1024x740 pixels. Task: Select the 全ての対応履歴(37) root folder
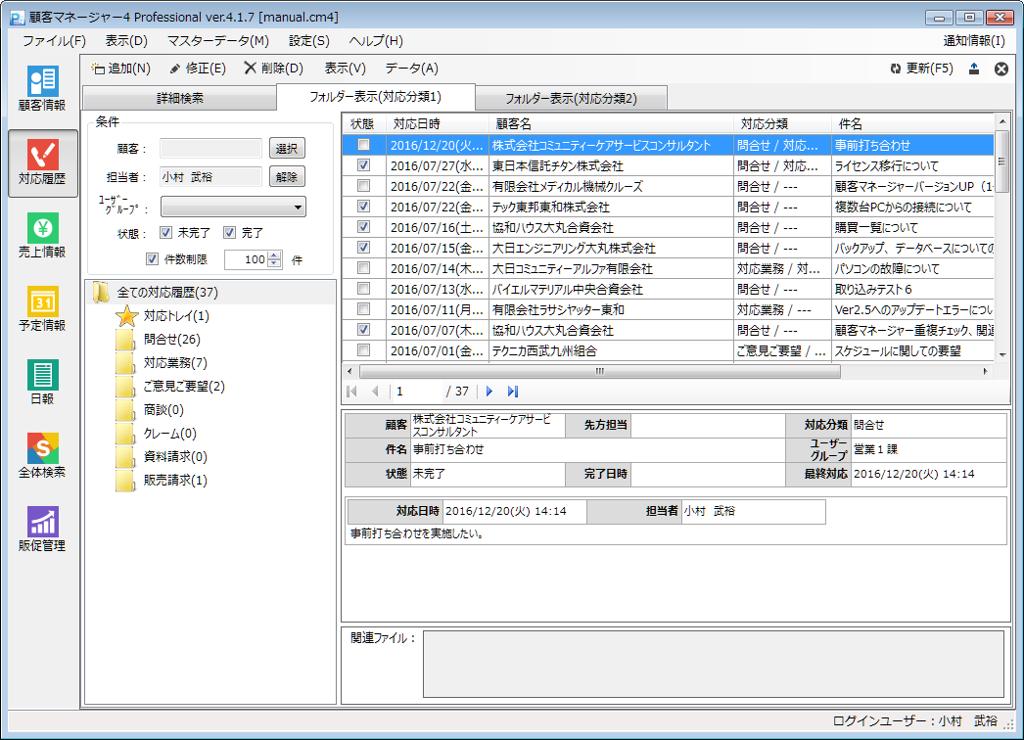point(167,293)
